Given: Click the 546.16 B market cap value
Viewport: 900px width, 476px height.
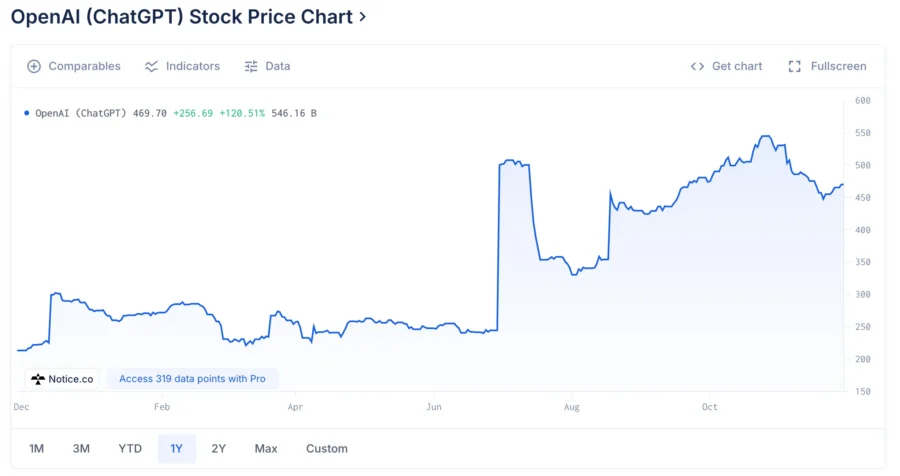Looking at the screenshot, I should (294, 113).
